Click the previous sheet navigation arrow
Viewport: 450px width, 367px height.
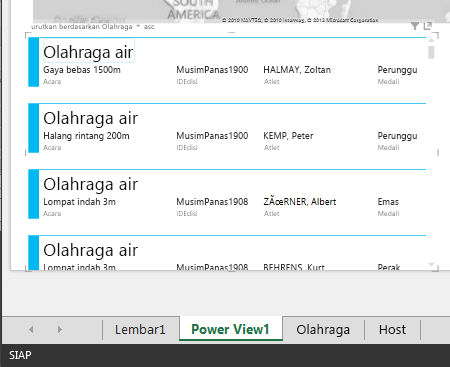pos(31,330)
